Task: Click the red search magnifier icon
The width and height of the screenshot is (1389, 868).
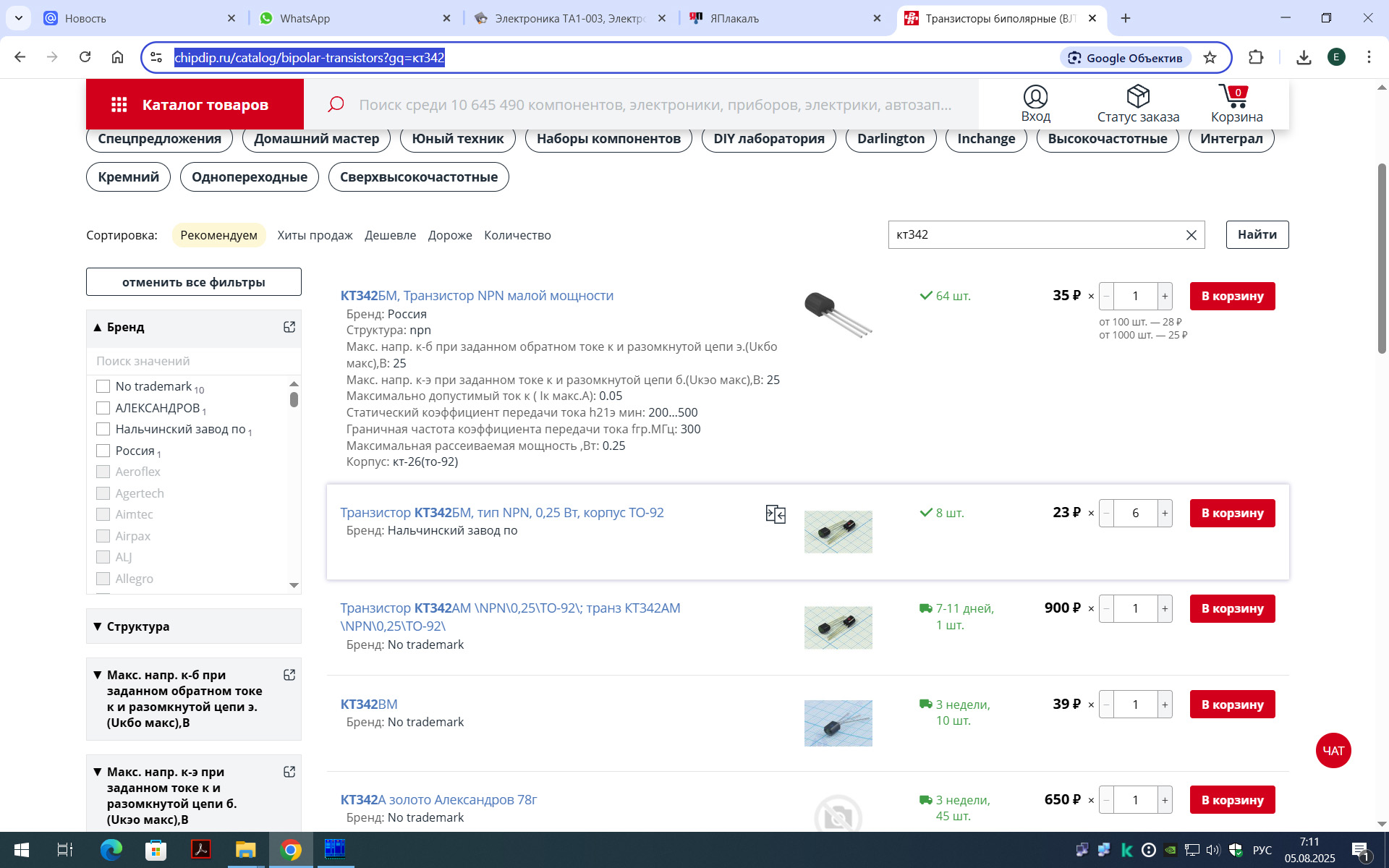Action: 336,104
